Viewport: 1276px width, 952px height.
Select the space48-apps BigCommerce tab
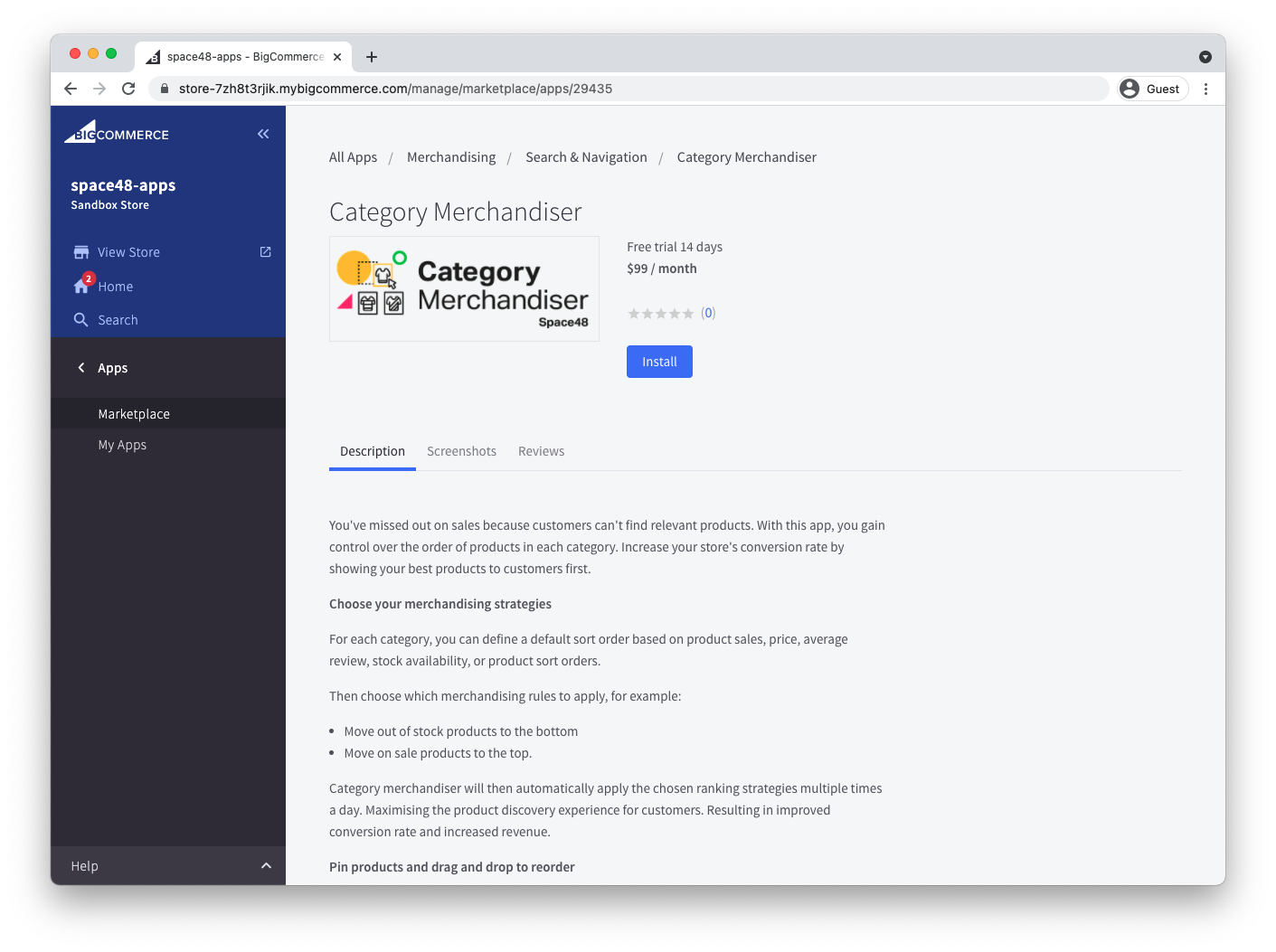(x=243, y=57)
